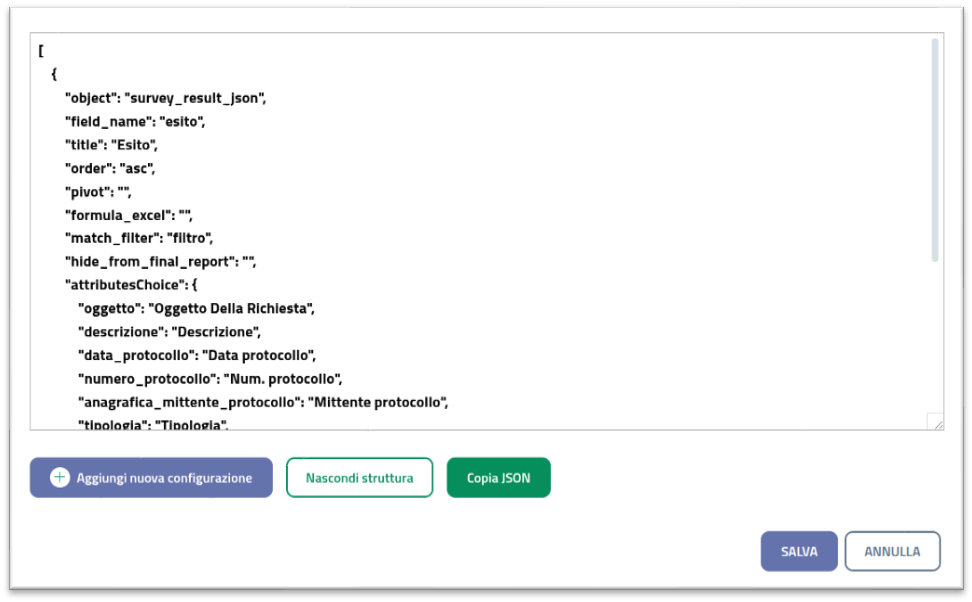
Task: Click the "oggetto" attribute line
Action: (196, 308)
